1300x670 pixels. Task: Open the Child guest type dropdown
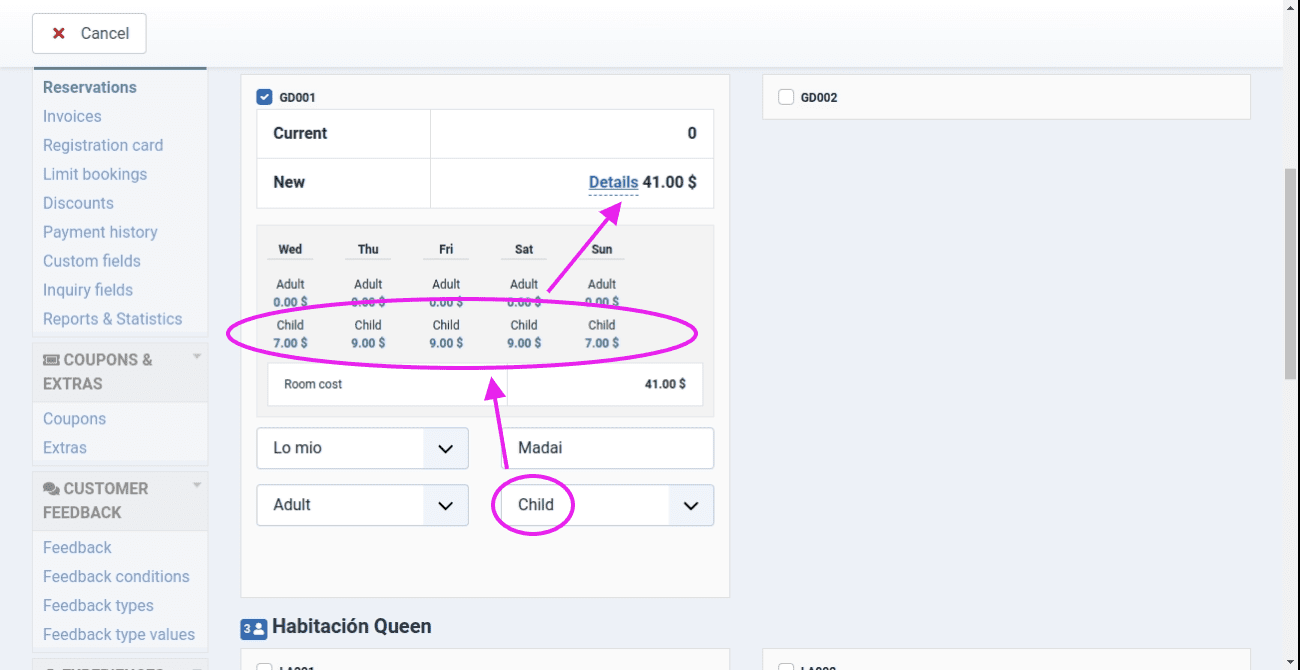tap(690, 506)
